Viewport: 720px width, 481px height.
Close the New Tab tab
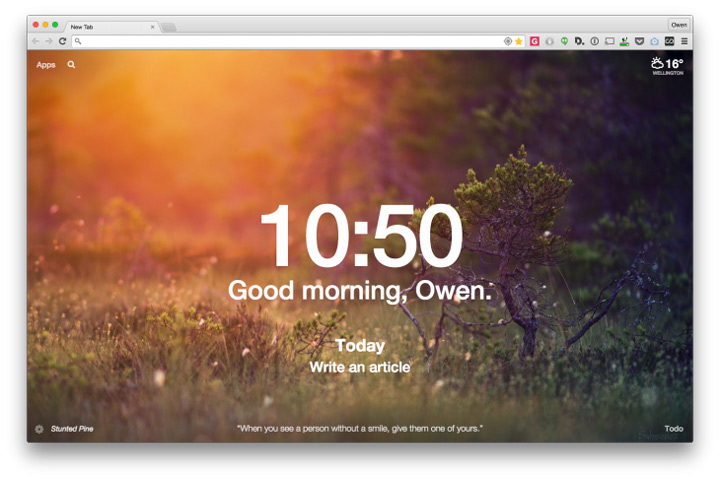(152, 27)
